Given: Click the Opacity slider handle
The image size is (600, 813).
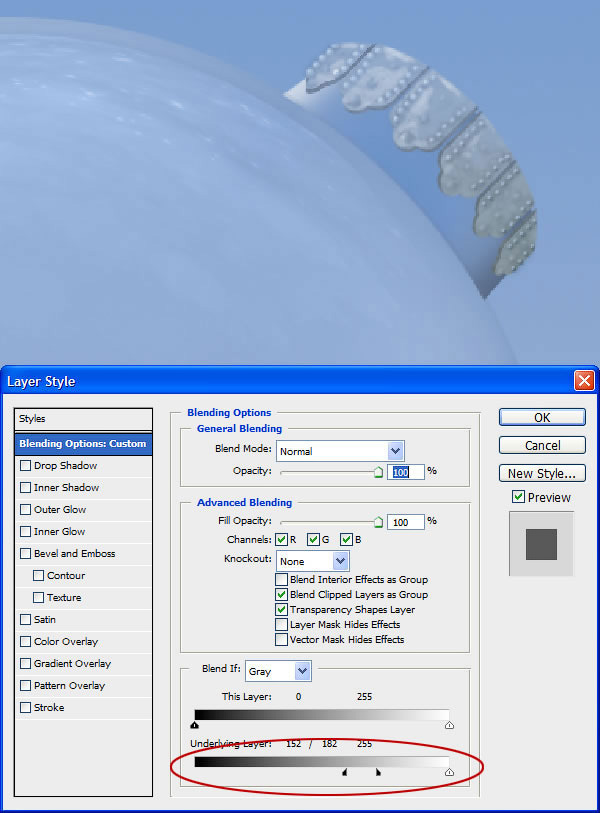Looking at the screenshot, I should click(379, 472).
